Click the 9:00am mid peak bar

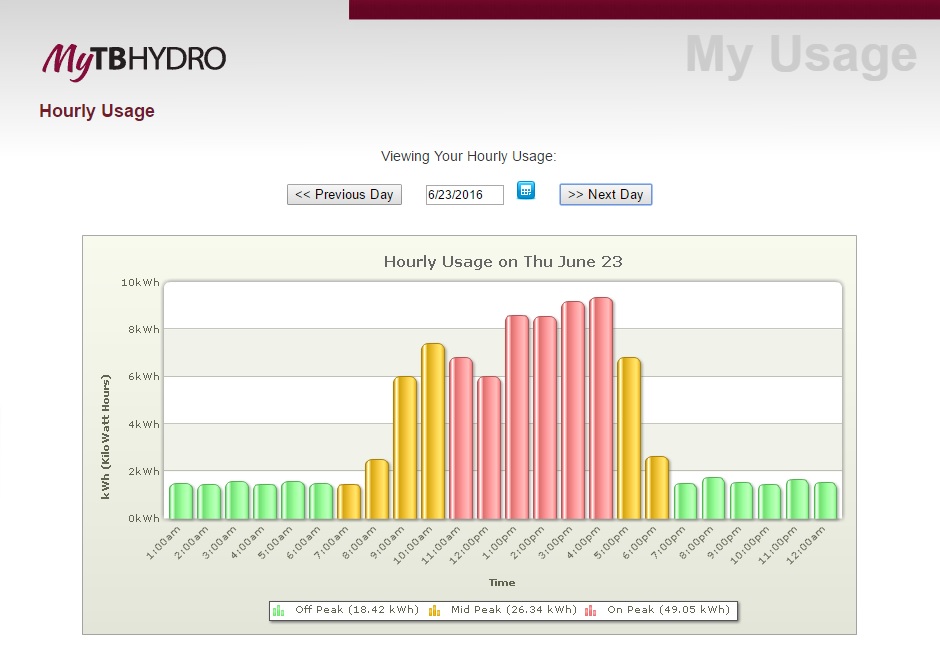[405, 448]
